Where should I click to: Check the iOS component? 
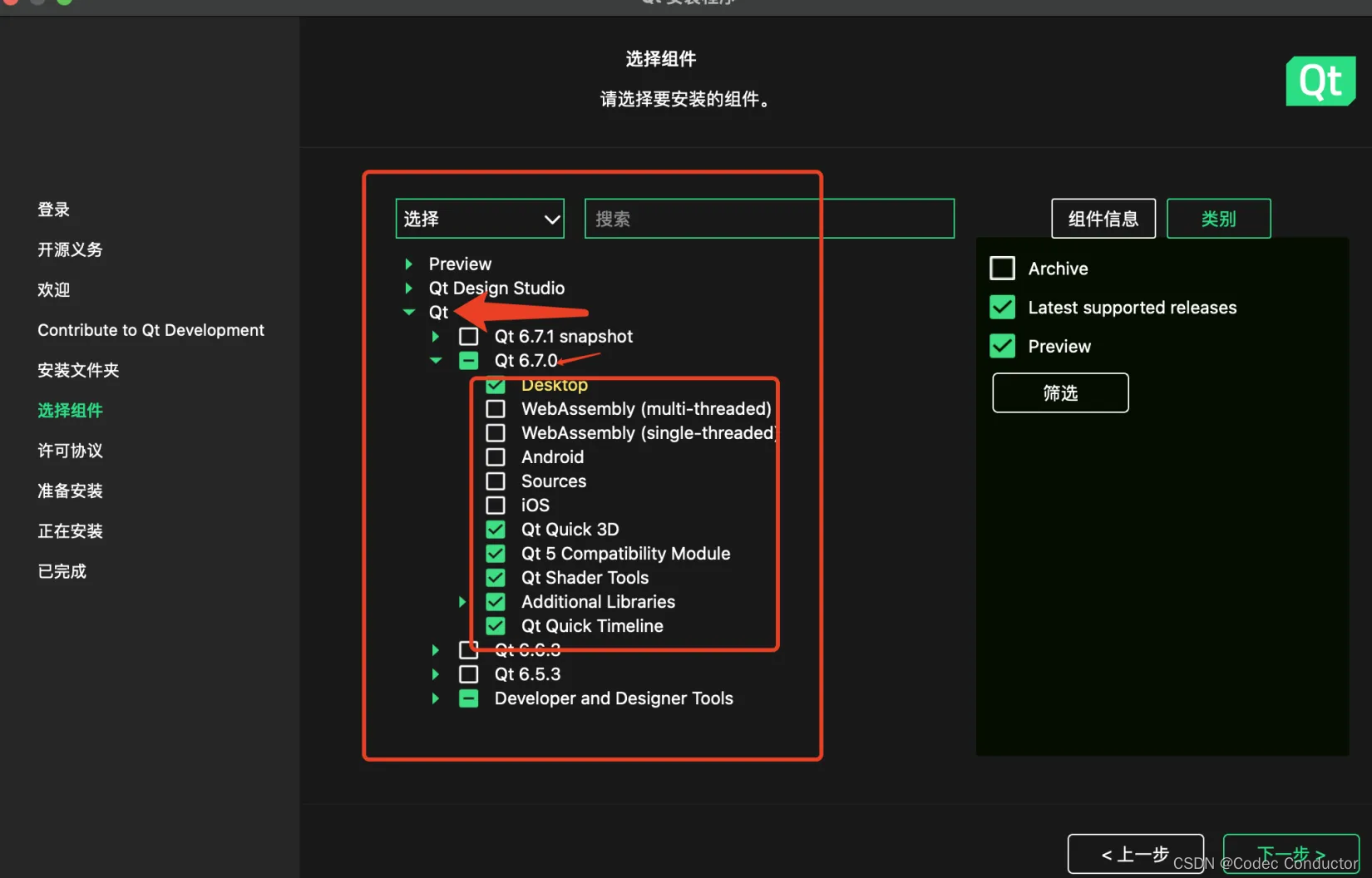coord(496,505)
